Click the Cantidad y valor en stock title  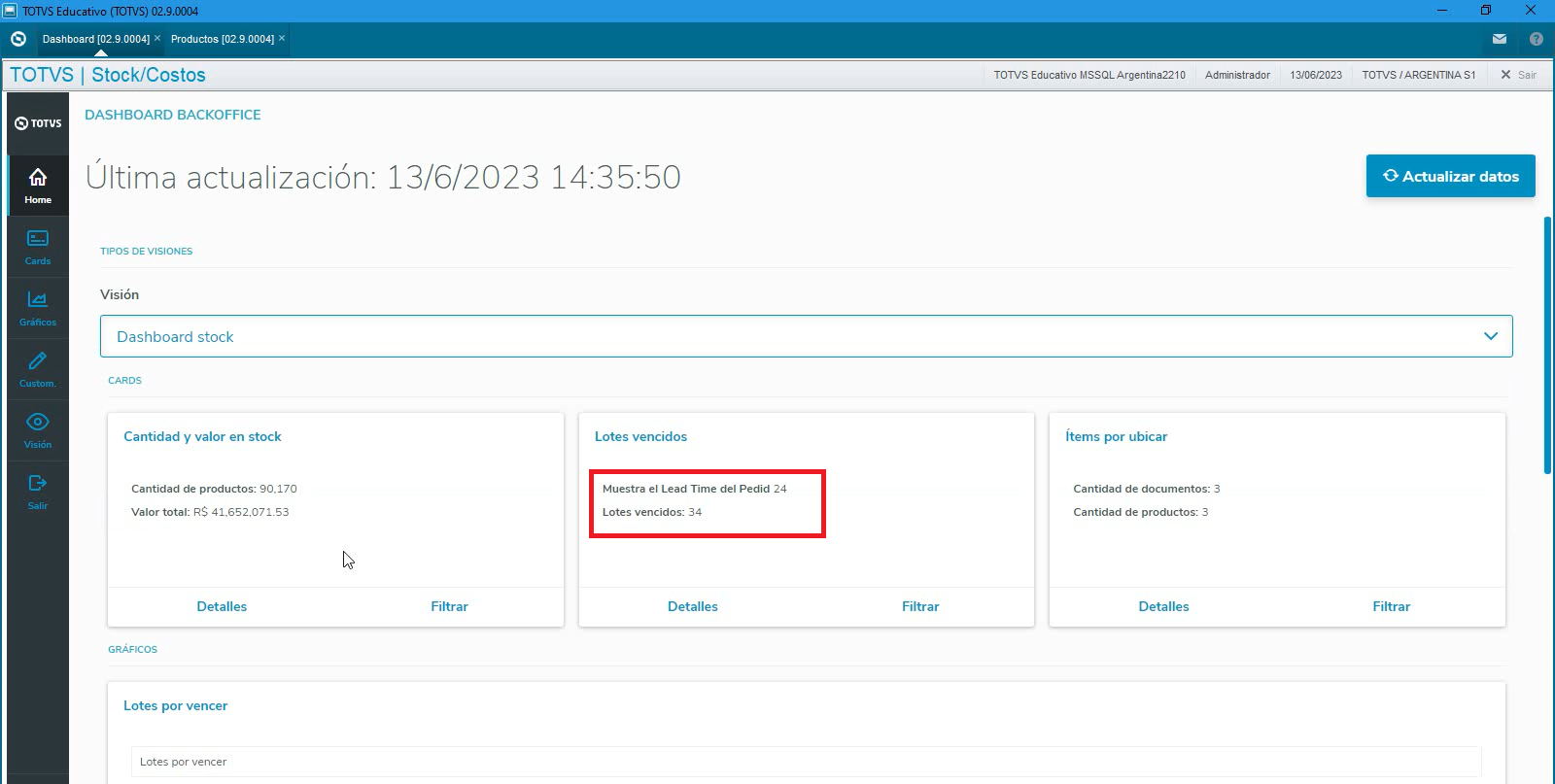(202, 436)
